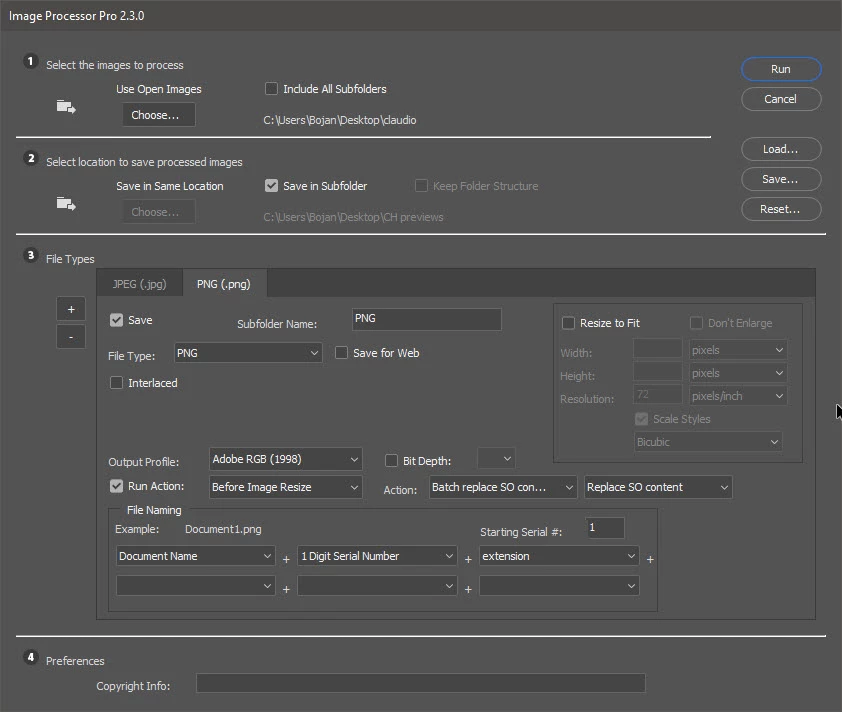Click the Starting Serial # field

tap(605, 527)
